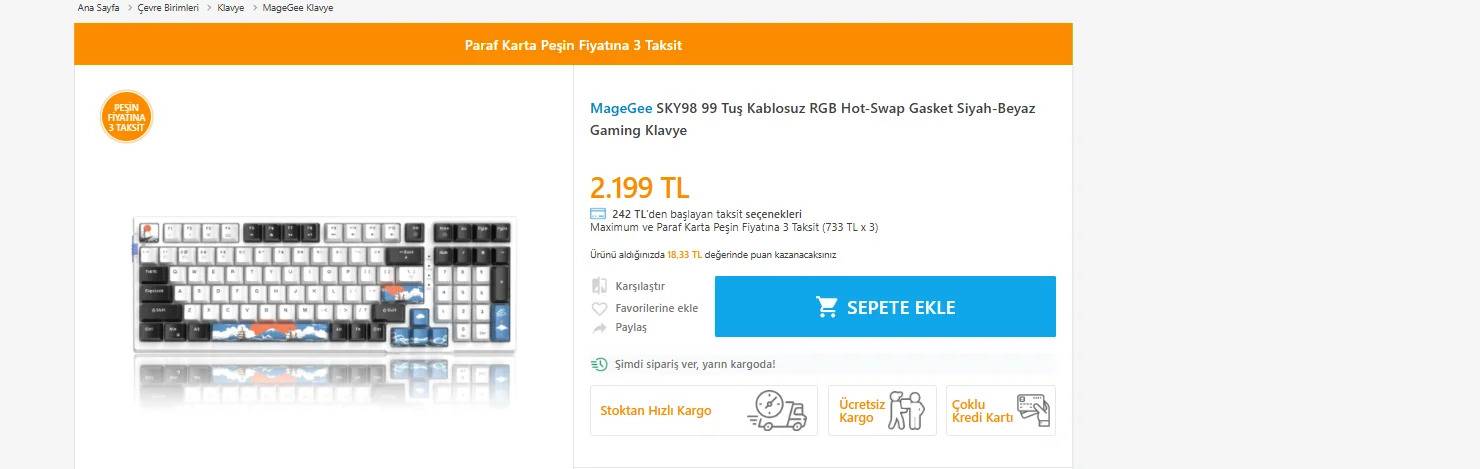Click the Stoktan Hızlı Kargo box
Viewport: 1480px width, 469px height.
point(703,411)
